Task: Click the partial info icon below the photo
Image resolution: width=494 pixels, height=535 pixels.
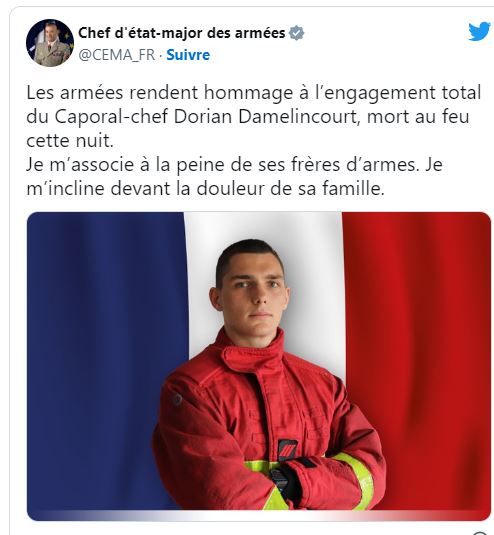Action: 481,533
